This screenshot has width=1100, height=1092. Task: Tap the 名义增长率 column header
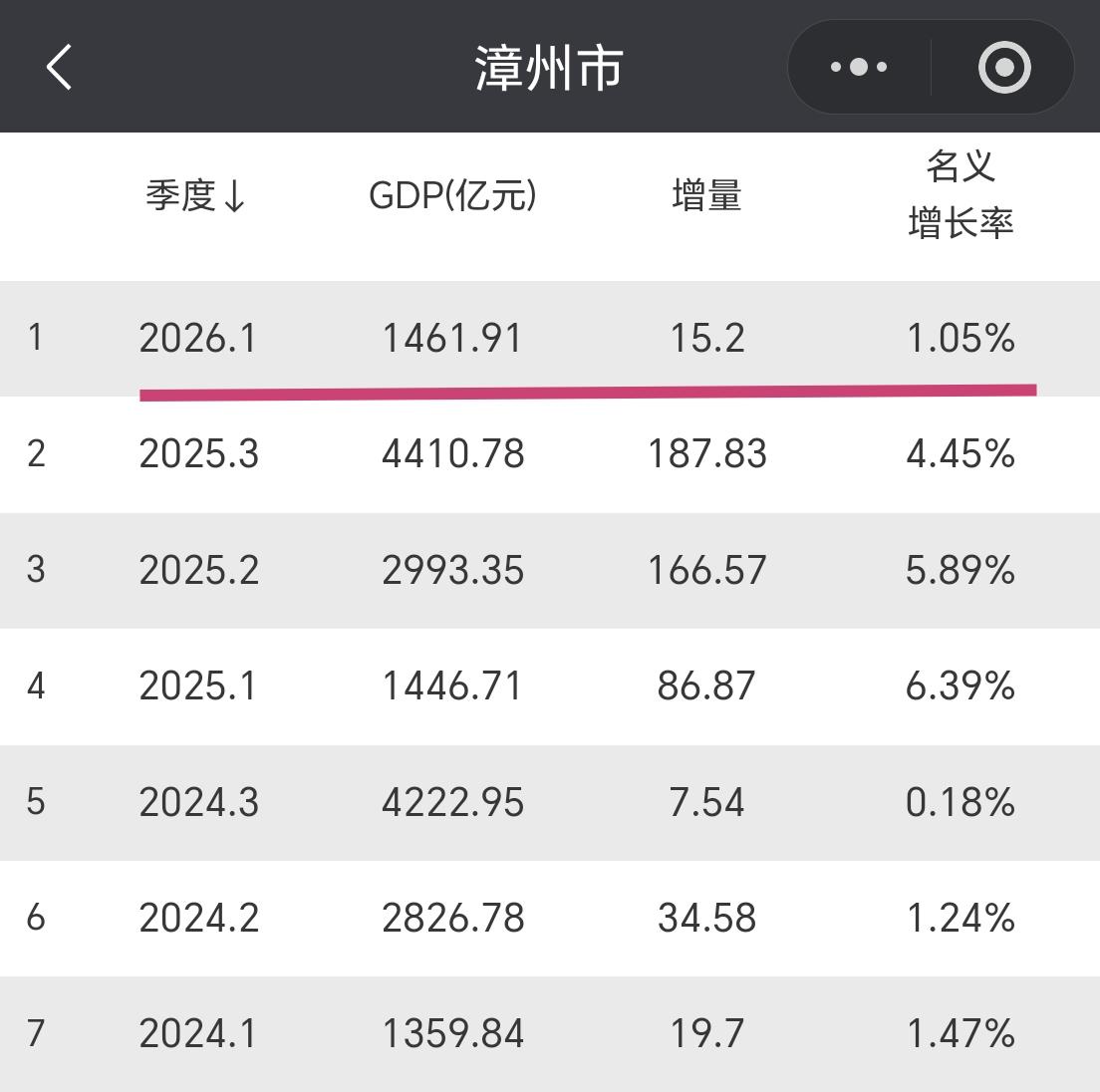pyautogui.click(x=962, y=196)
